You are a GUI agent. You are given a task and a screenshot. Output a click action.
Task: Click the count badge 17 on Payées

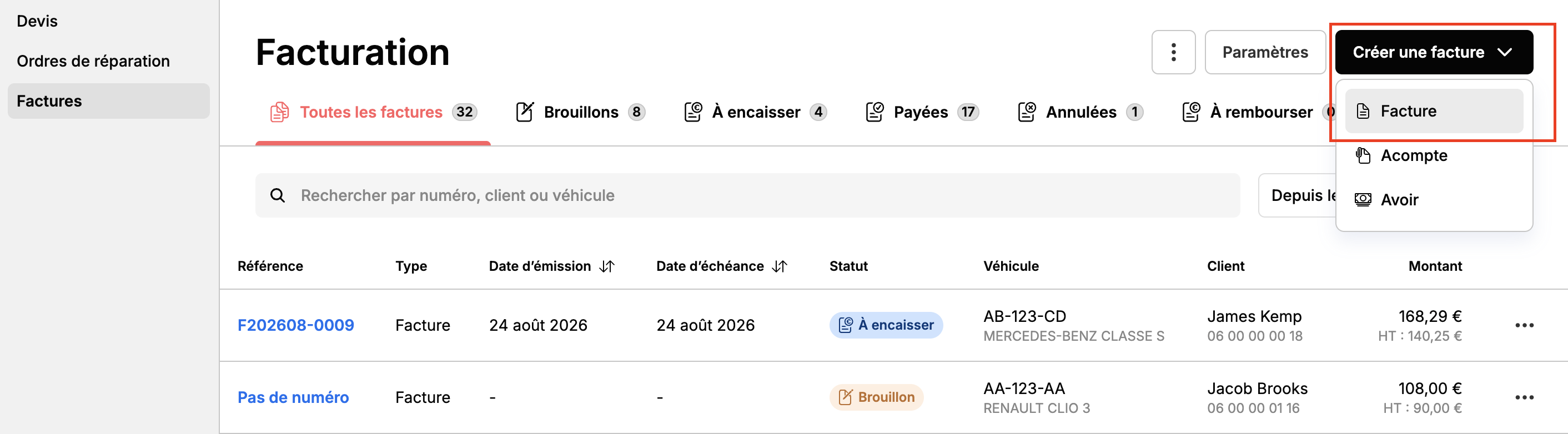tap(968, 112)
